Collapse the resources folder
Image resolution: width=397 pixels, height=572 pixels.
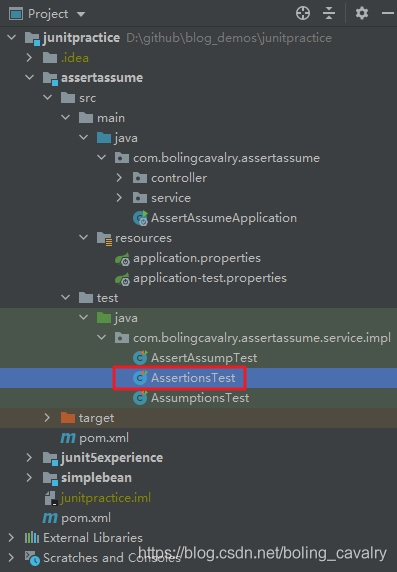(84, 237)
